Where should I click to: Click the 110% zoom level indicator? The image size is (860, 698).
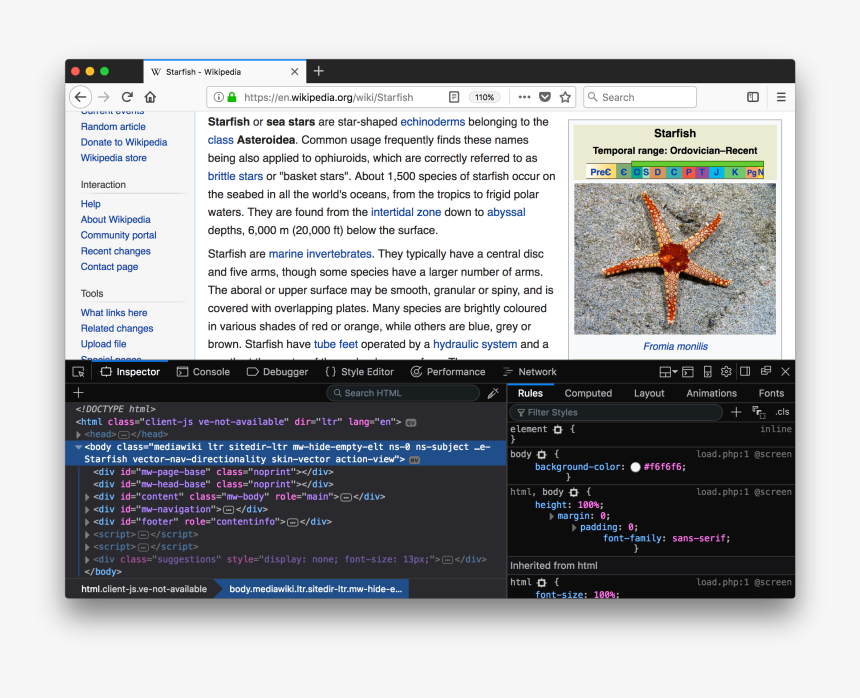484,97
